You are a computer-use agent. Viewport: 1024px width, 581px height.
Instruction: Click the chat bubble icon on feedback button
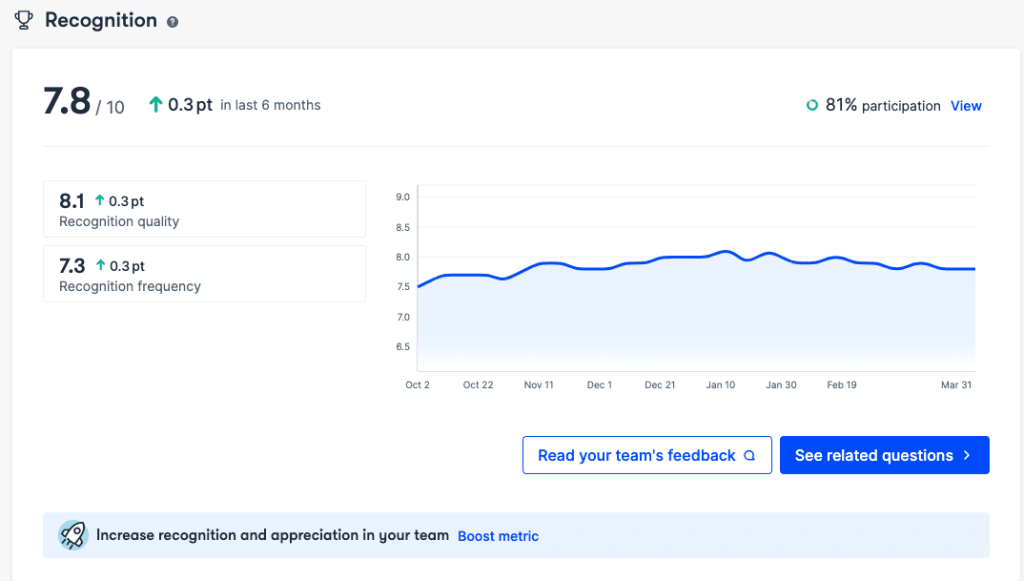749,456
